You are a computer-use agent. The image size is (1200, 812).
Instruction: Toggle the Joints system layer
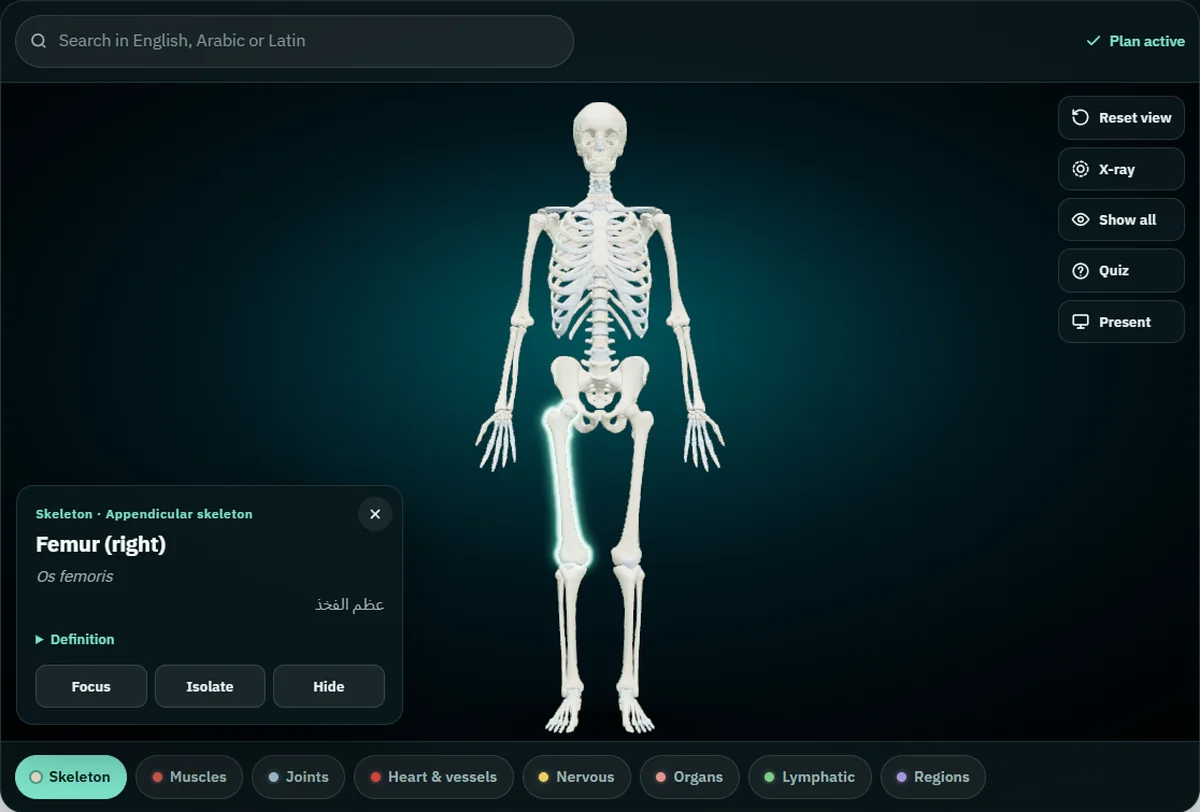[298, 777]
